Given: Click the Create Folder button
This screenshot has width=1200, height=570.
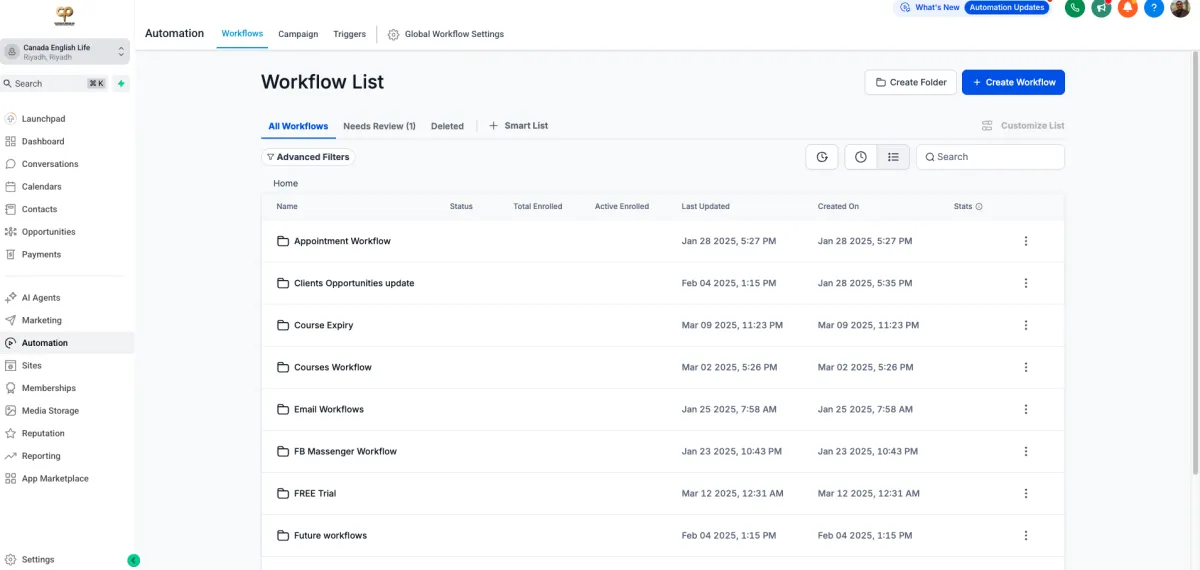Looking at the screenshot, I should (911, 82).
